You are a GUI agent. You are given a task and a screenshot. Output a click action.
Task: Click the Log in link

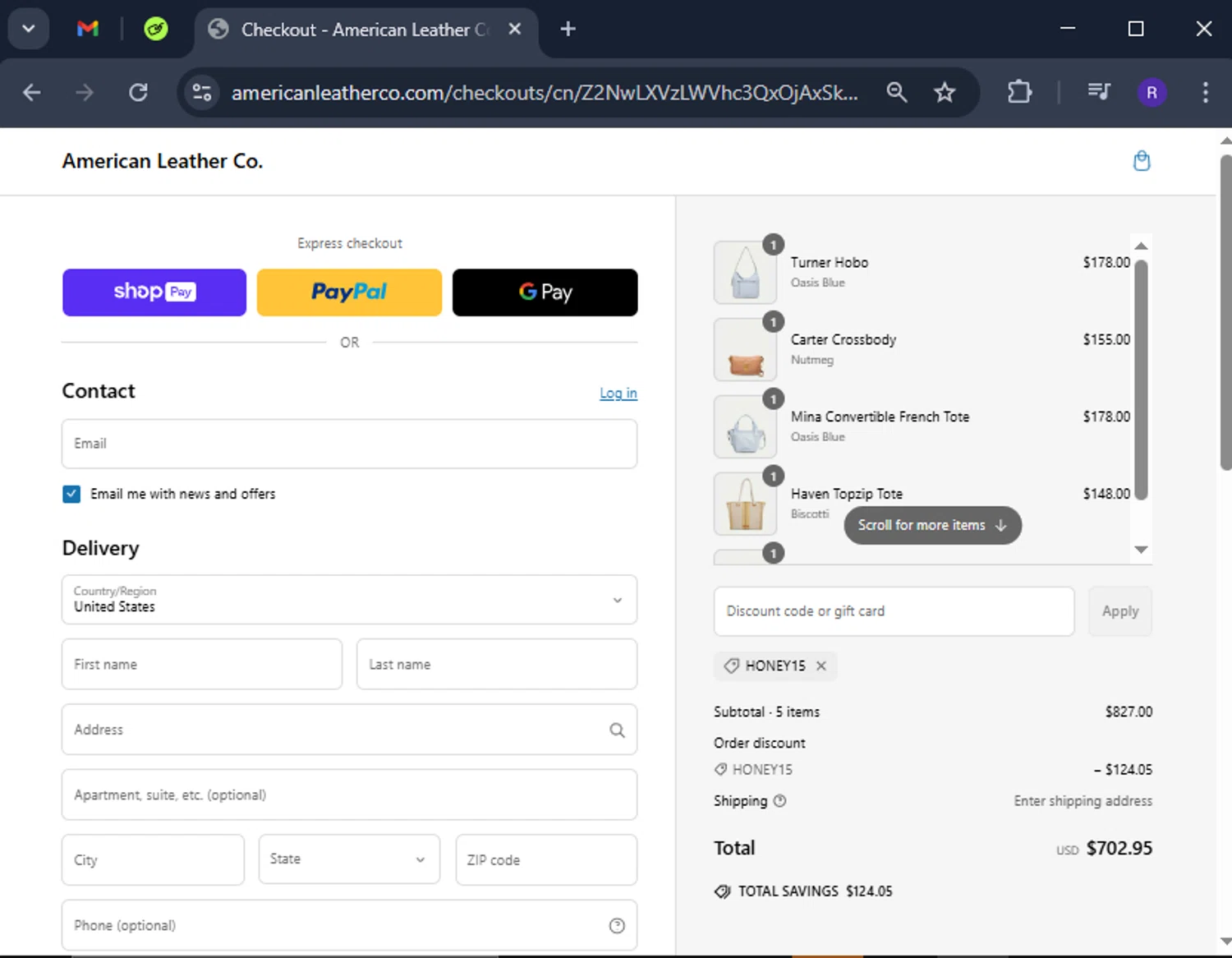pyautogui.click(x=618, y=393)
